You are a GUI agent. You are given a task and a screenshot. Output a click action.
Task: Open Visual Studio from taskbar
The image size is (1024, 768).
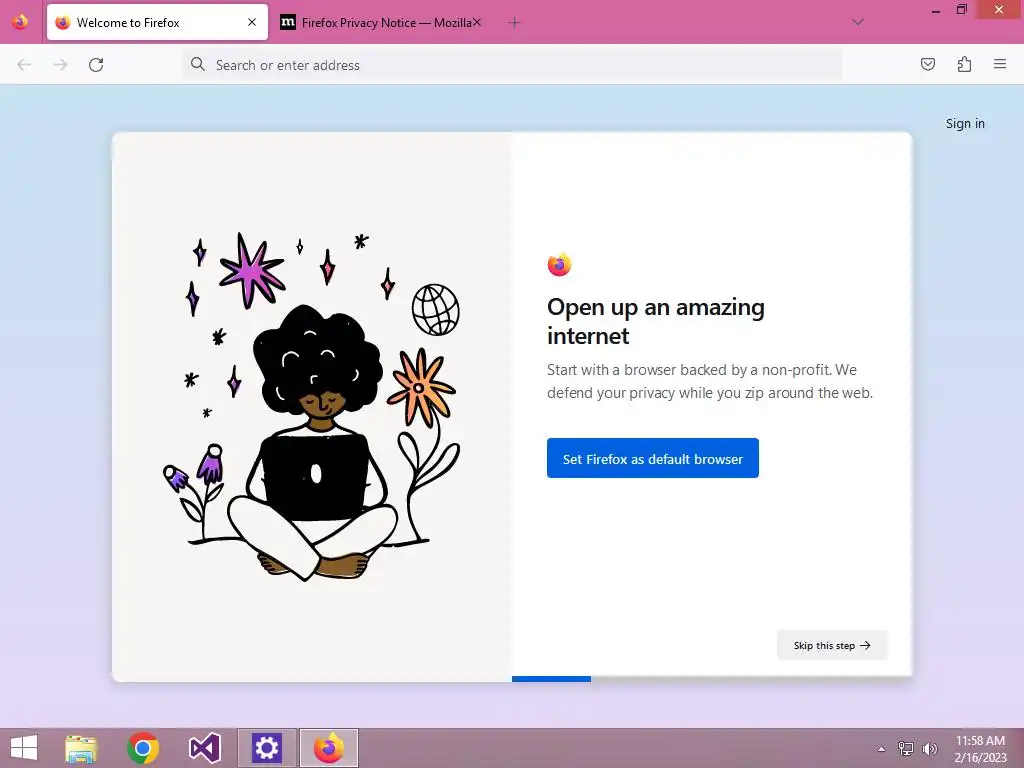204,748
